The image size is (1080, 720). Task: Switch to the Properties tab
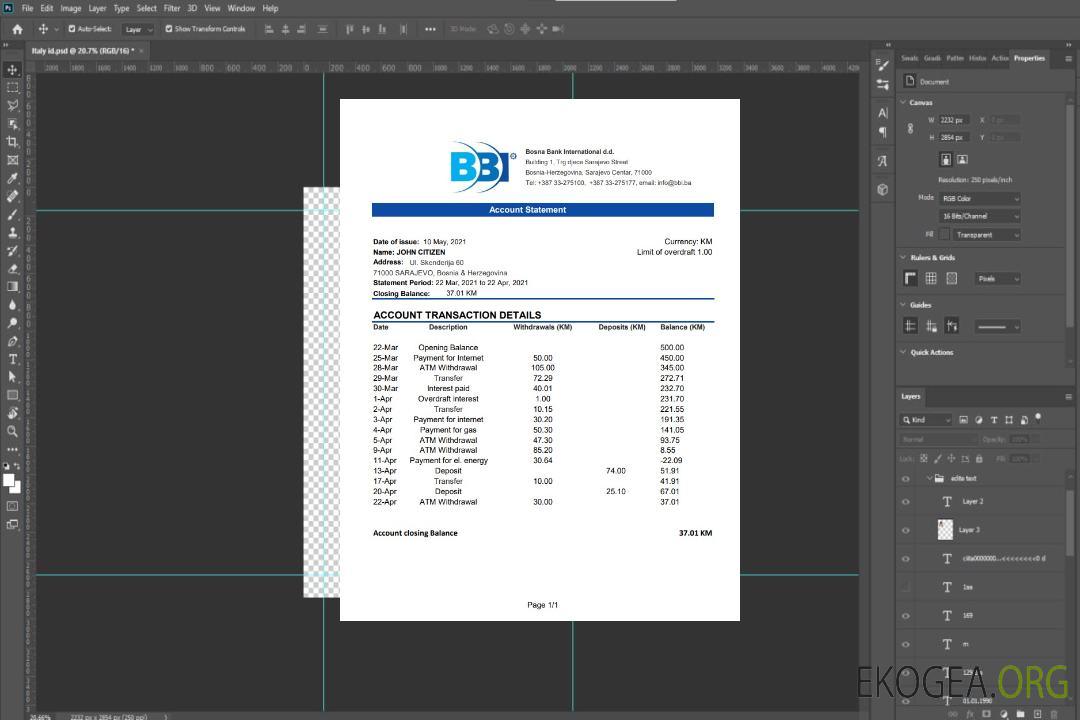point(1029,59)
